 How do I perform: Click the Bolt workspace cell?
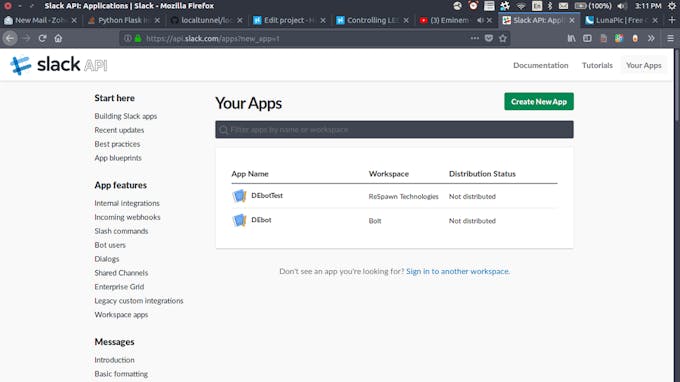375,221
